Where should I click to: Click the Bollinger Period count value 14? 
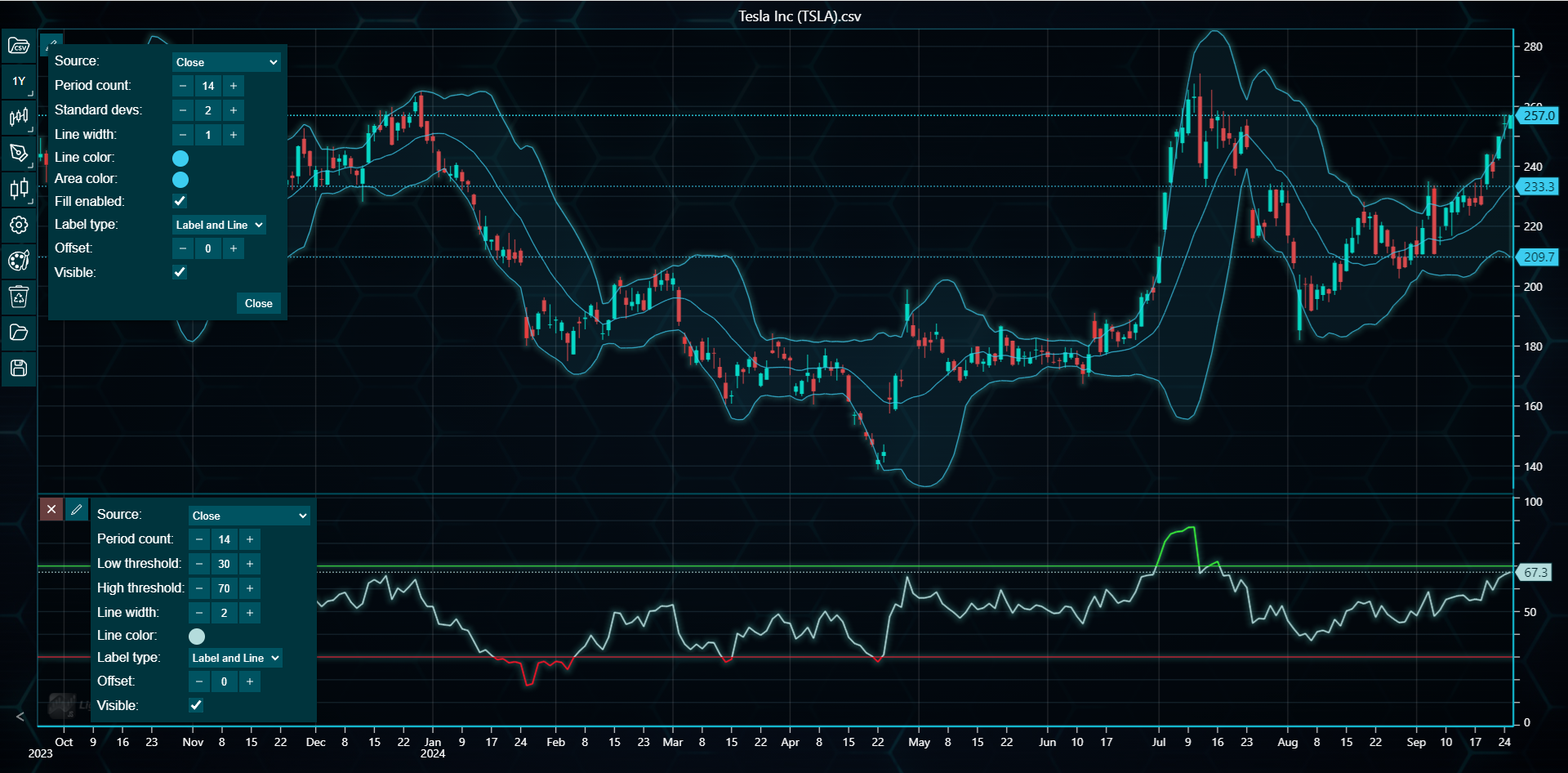pos(208,86)
